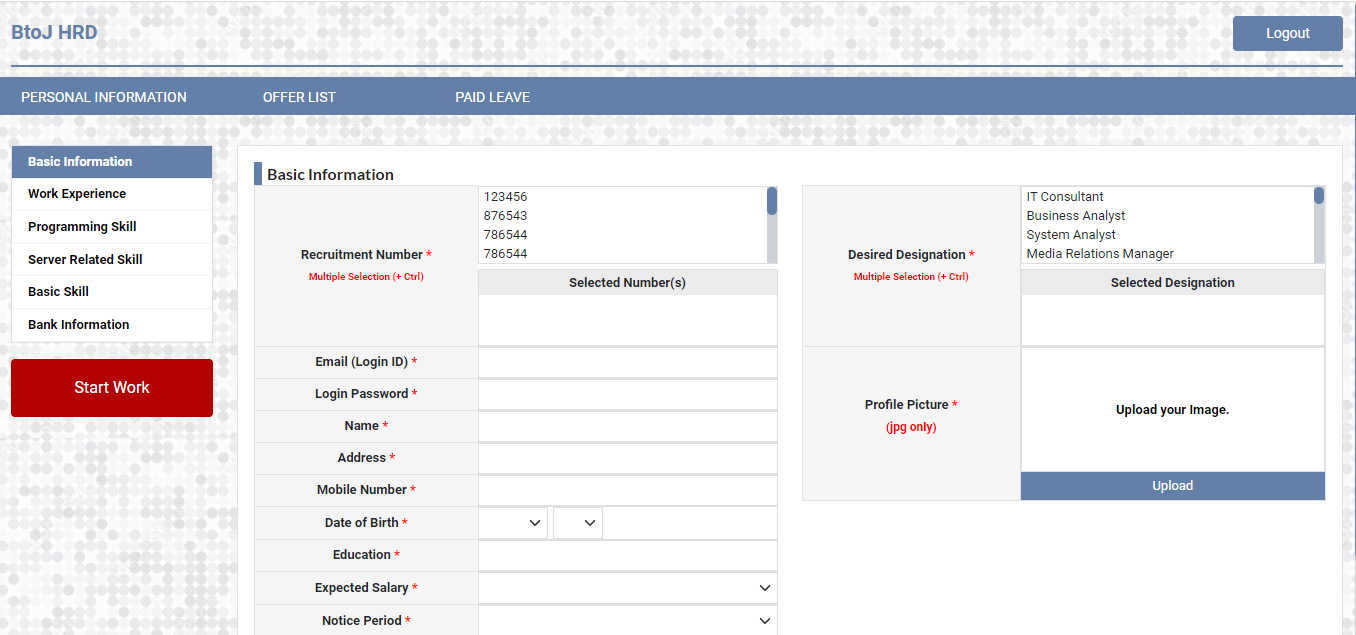1356x635 pixels.
Task: Go to Personal Information menu
Action: 104,97
